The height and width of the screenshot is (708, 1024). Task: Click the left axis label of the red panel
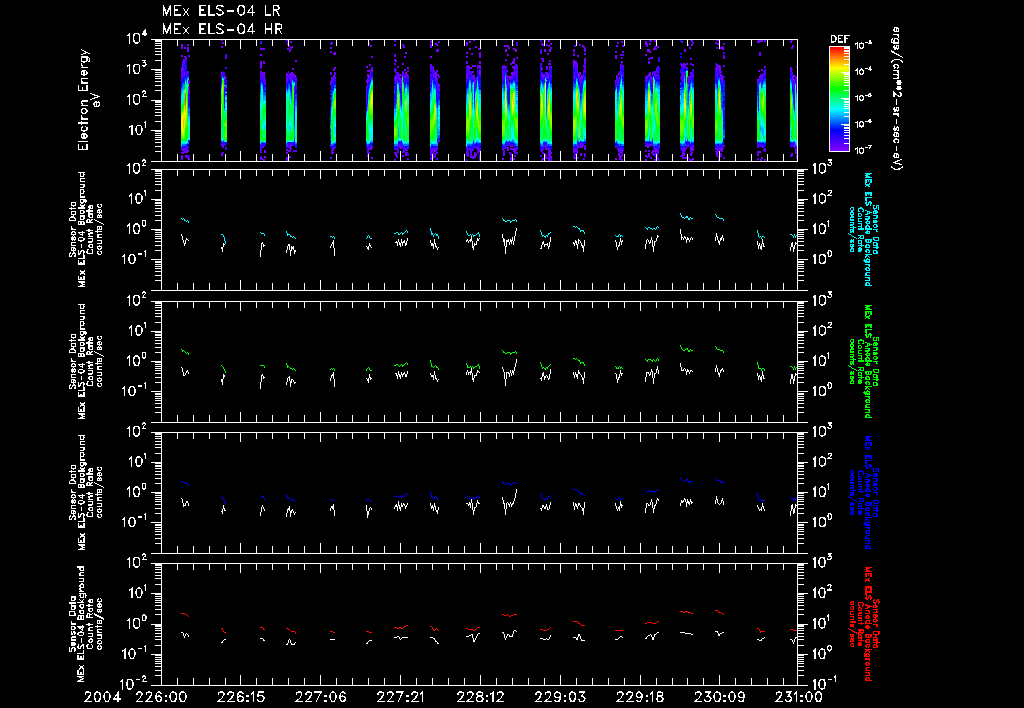[x=86, y=624]
